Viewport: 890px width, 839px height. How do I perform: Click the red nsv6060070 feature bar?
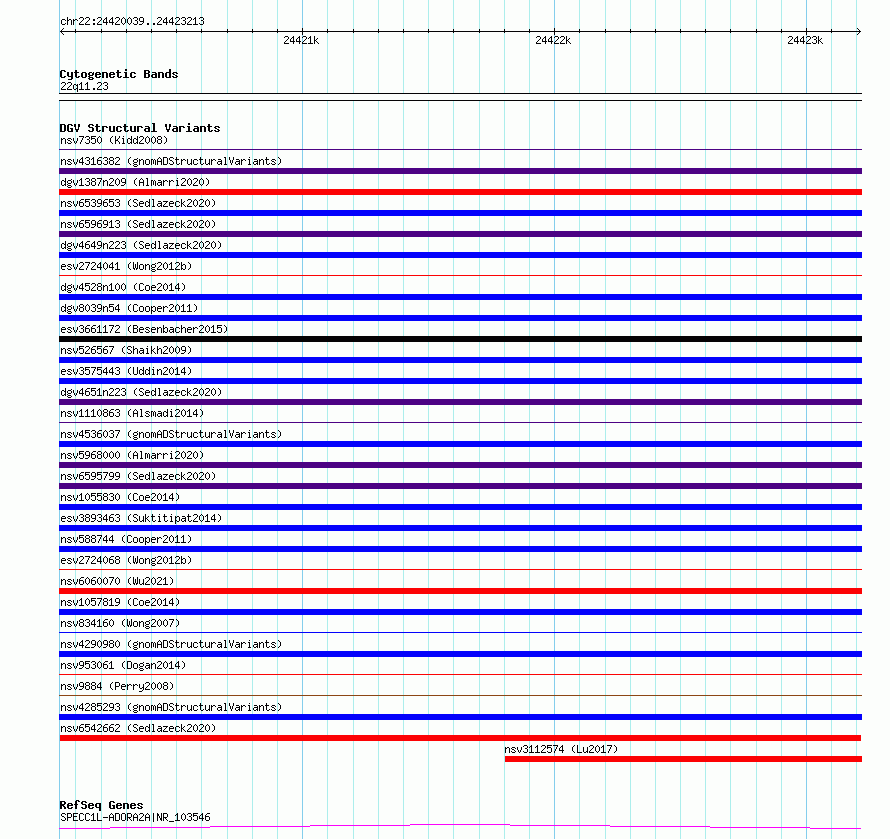461,591
